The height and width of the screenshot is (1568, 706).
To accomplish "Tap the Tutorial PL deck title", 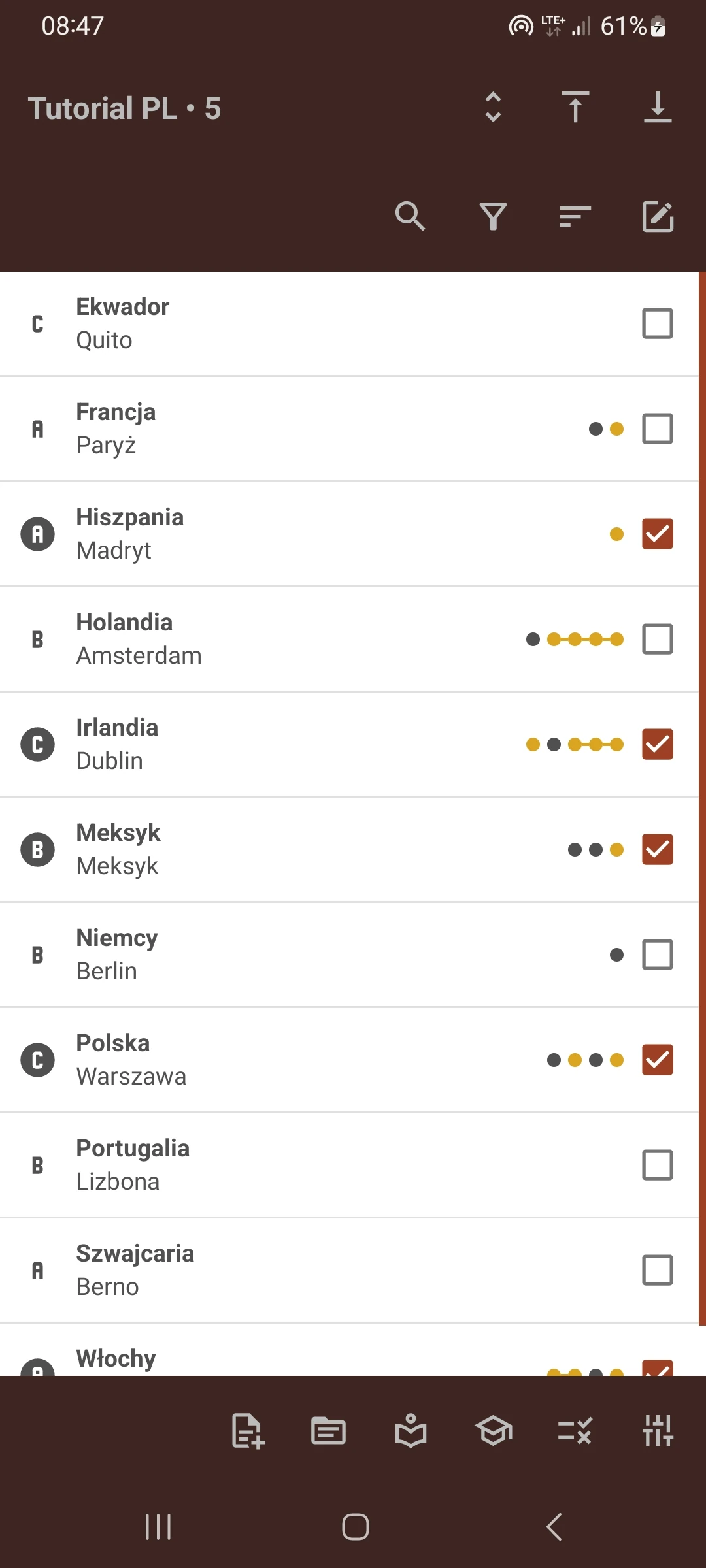I will click(x=124, y=108).
